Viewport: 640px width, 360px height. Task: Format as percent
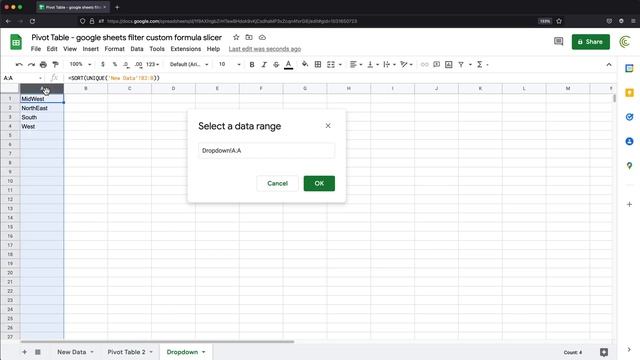coord(115,64)
